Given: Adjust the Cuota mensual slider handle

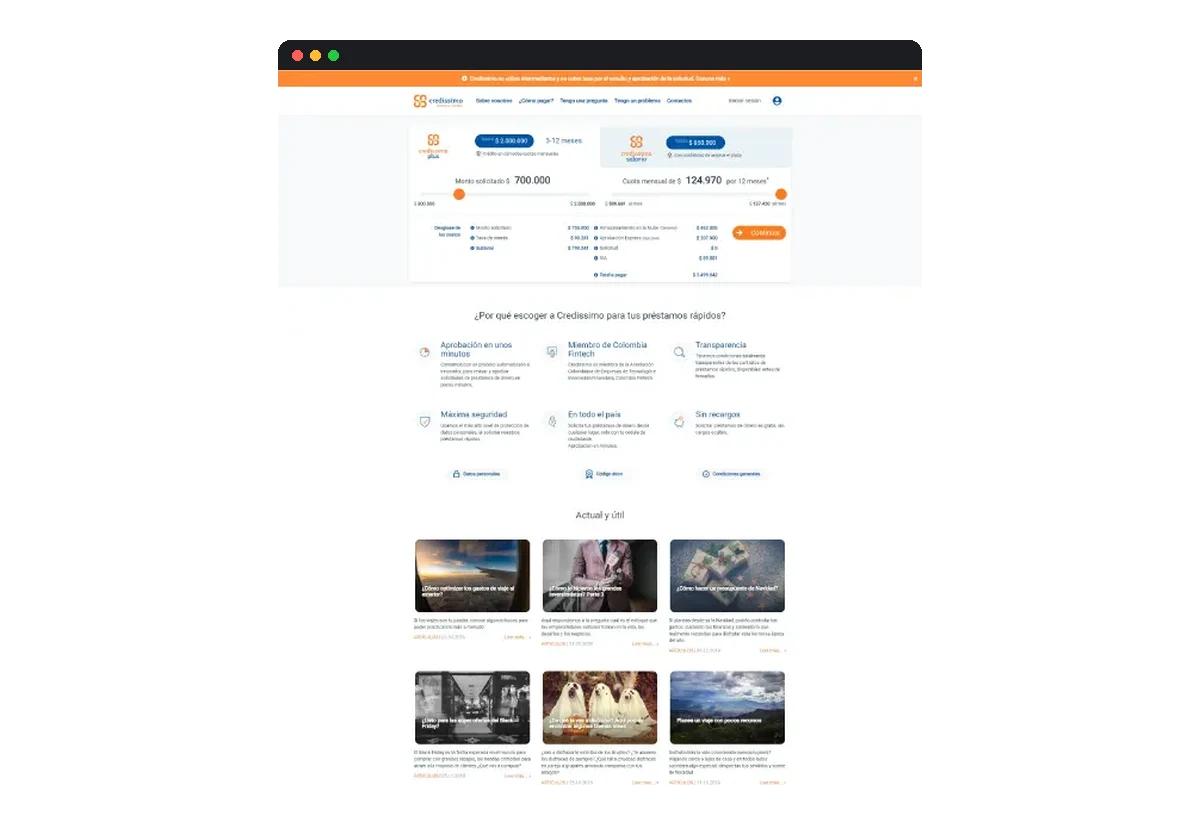Looking at the screenshot, I should 781,194.
